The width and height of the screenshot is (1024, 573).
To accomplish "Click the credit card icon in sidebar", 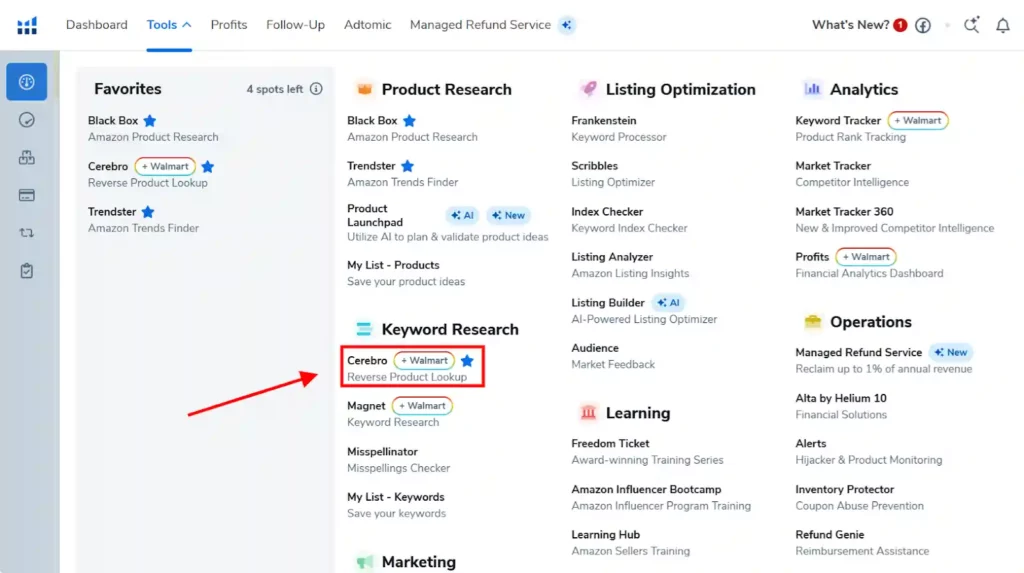I will click(27, 195).
